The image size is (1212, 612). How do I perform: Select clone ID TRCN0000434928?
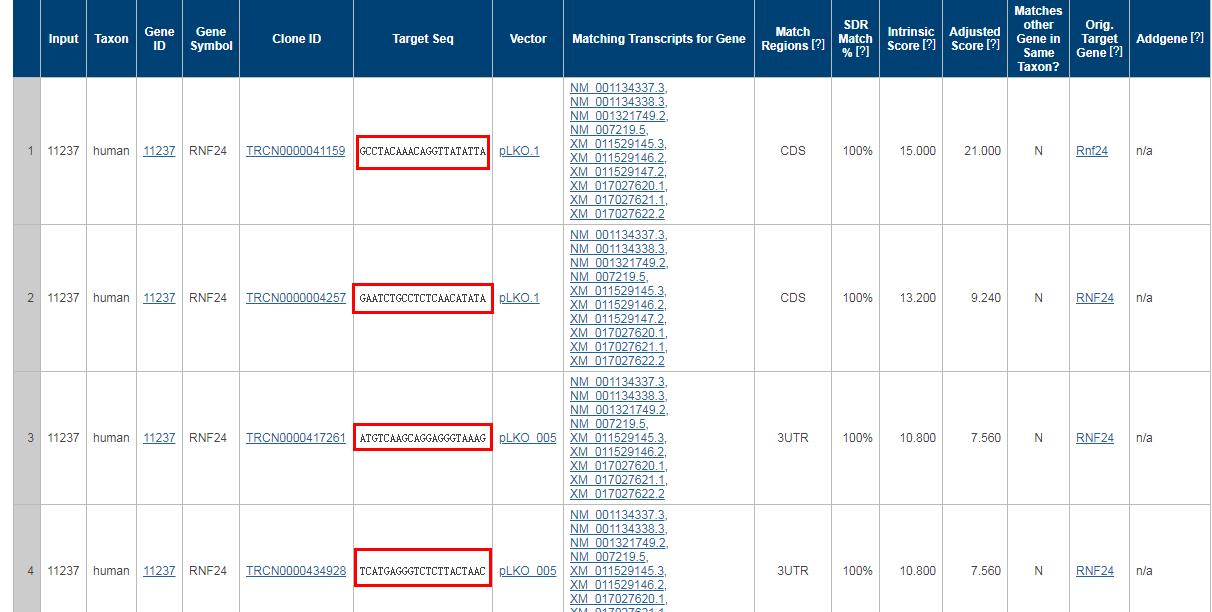pyautogui.click(x=295, y=571)
